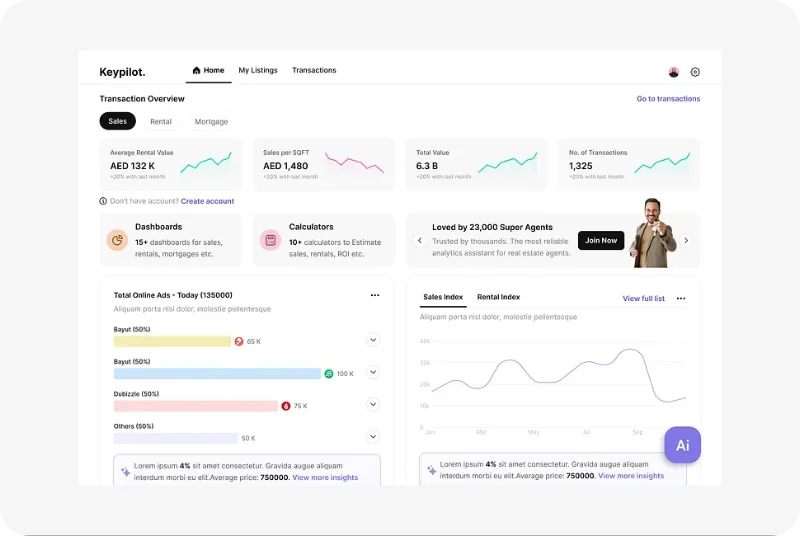Expand the Dubizzle row chevron

(x=373, y=404)
